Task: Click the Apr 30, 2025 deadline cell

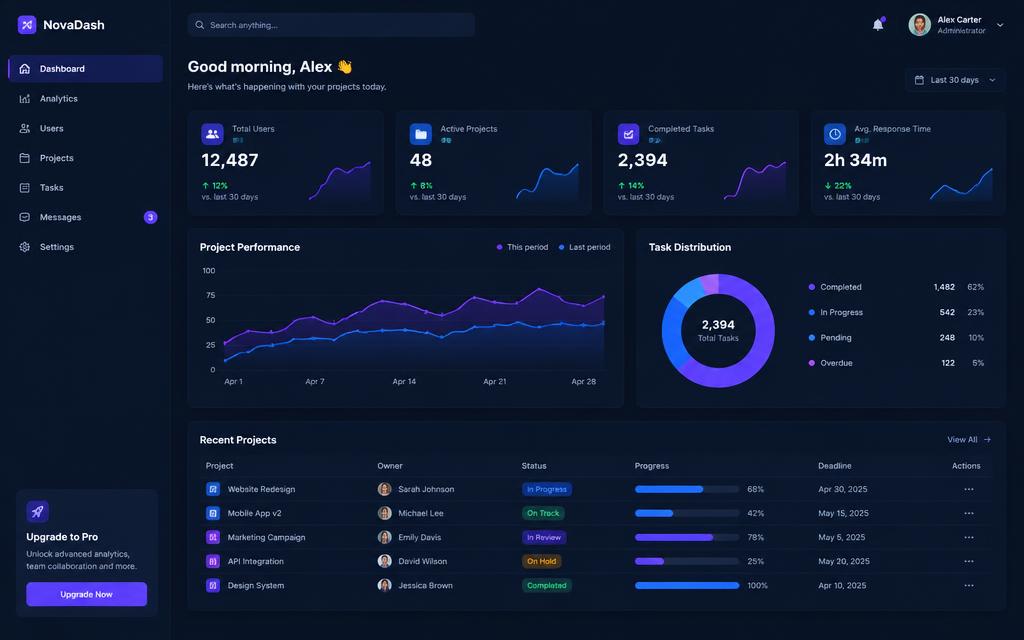Action: [842, 489]
